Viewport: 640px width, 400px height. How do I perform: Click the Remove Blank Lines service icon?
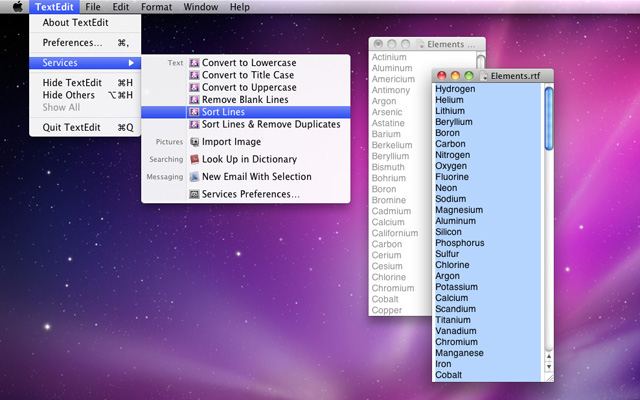click(x=194, y=100)
